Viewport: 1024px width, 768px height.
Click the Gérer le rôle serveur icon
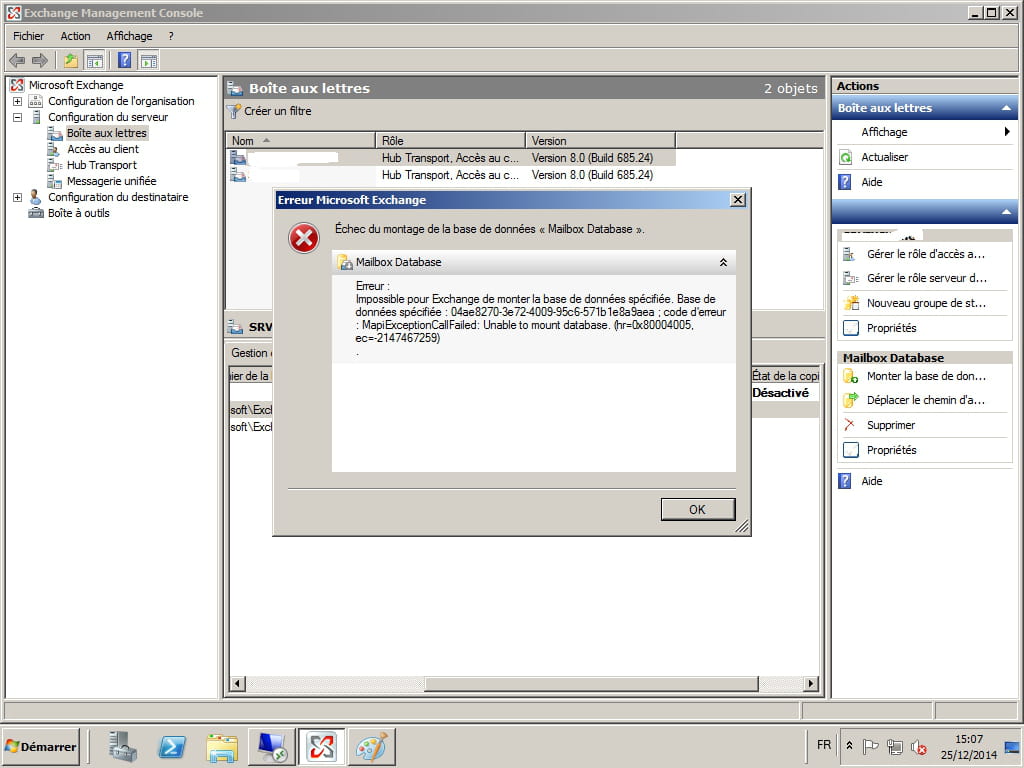pos(850,278)
